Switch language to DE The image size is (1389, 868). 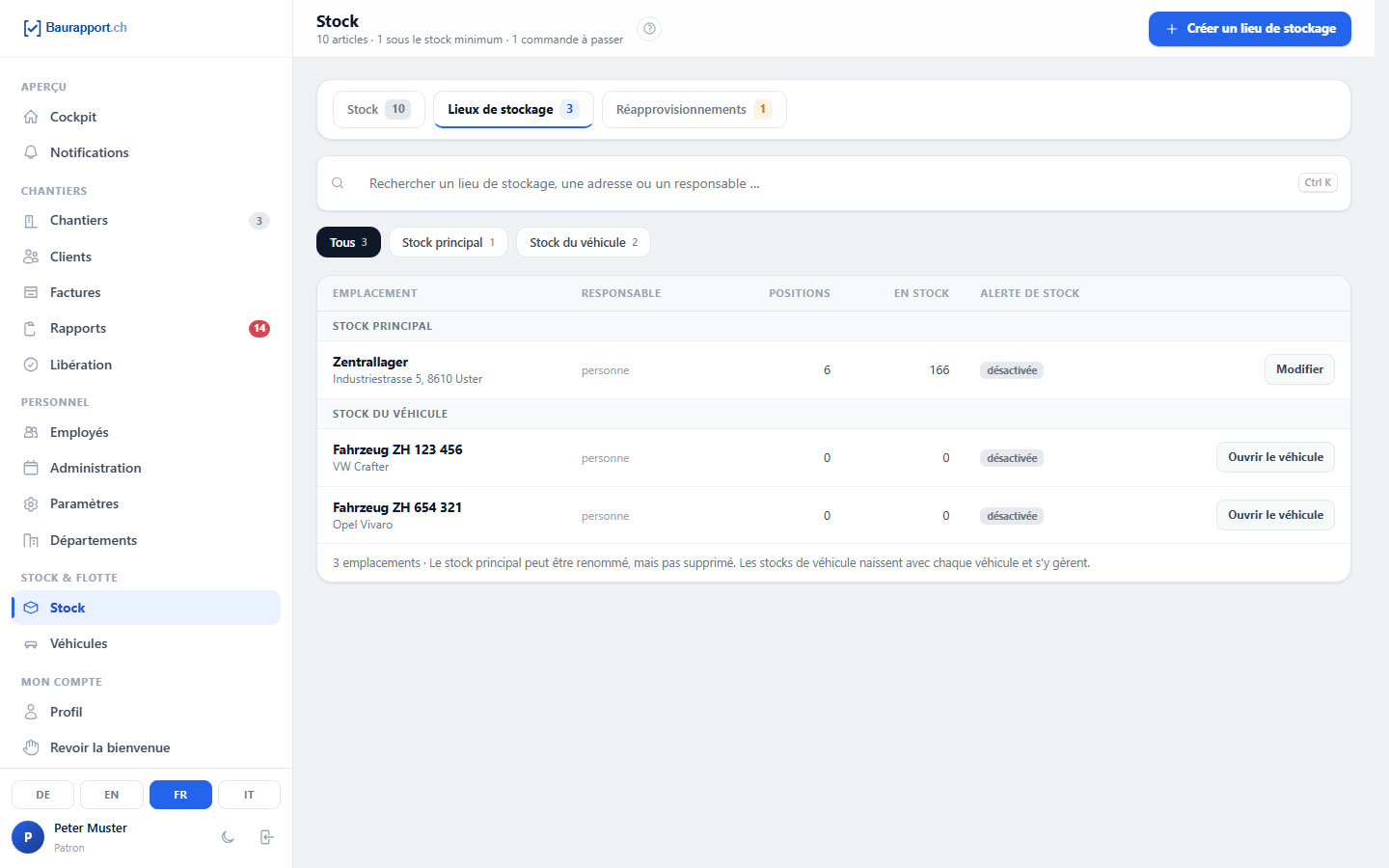43,795
